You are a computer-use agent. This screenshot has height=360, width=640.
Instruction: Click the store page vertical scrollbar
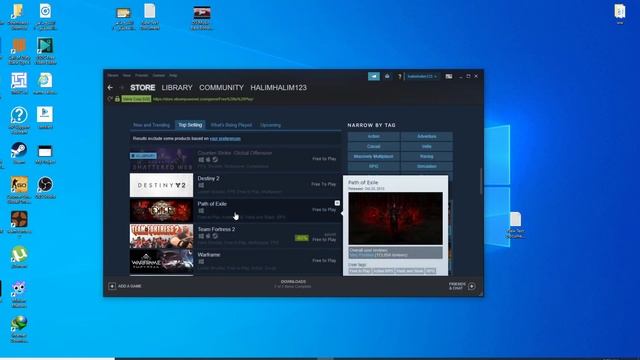481,181
